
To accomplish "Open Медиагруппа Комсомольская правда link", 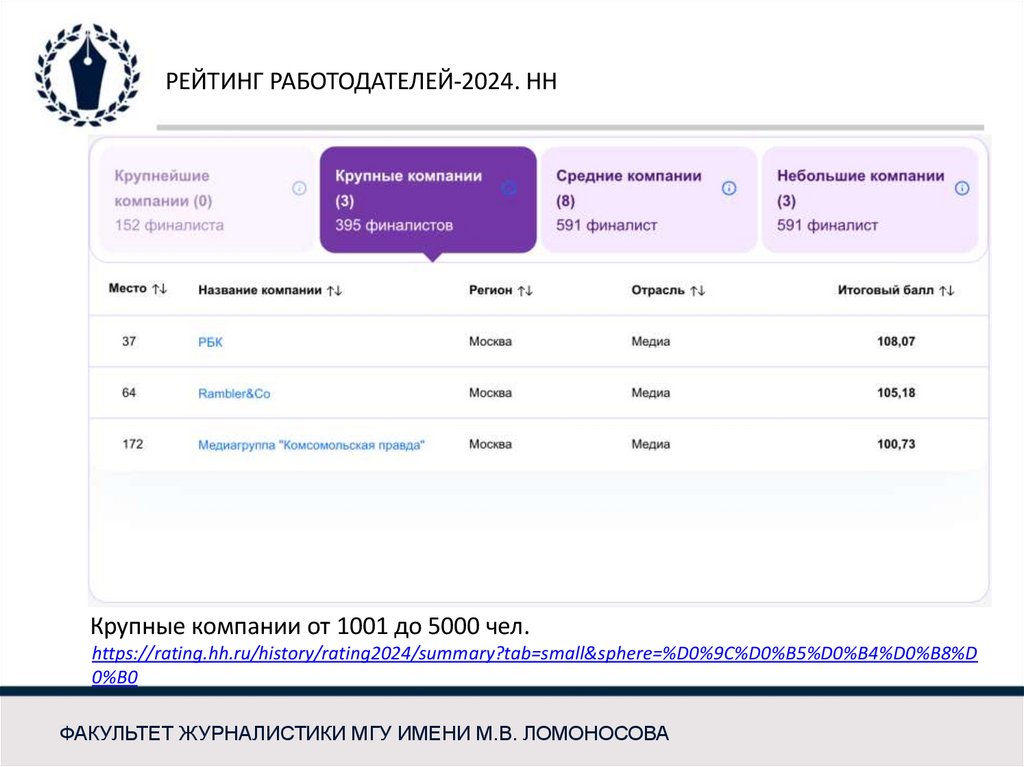I will point(311,445).
